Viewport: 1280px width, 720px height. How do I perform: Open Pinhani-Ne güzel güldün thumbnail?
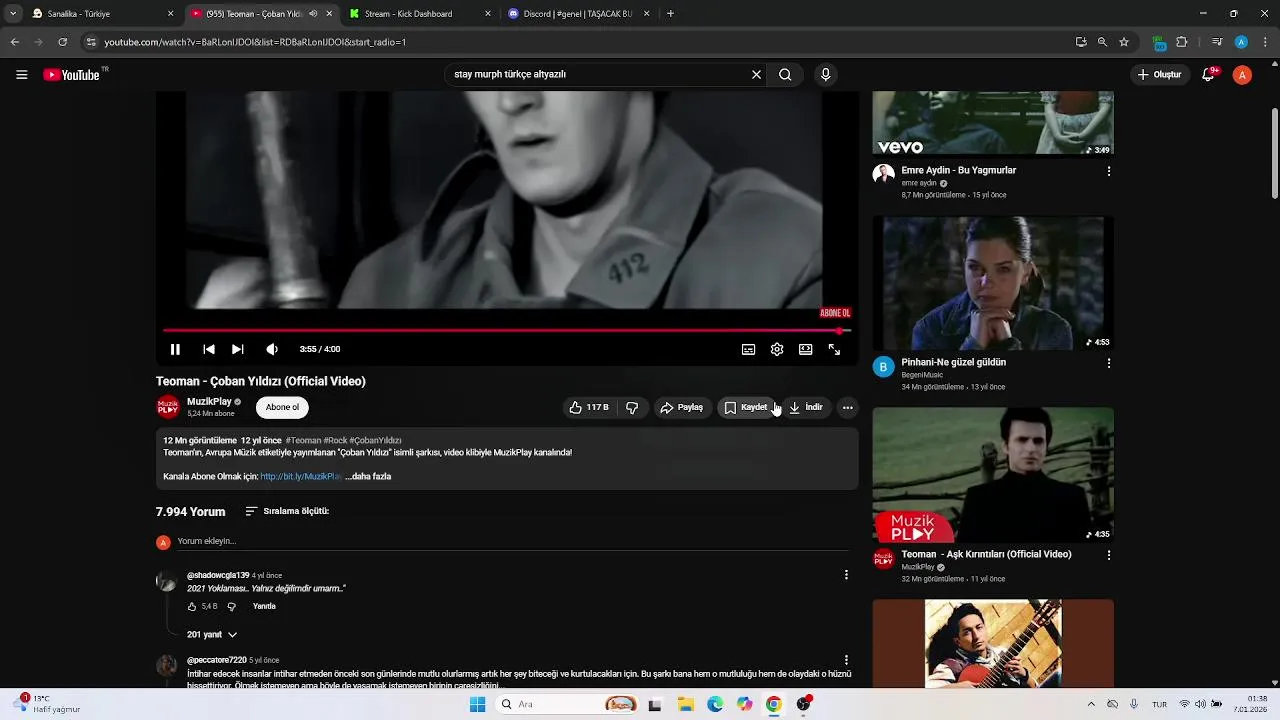pos(993,282)
